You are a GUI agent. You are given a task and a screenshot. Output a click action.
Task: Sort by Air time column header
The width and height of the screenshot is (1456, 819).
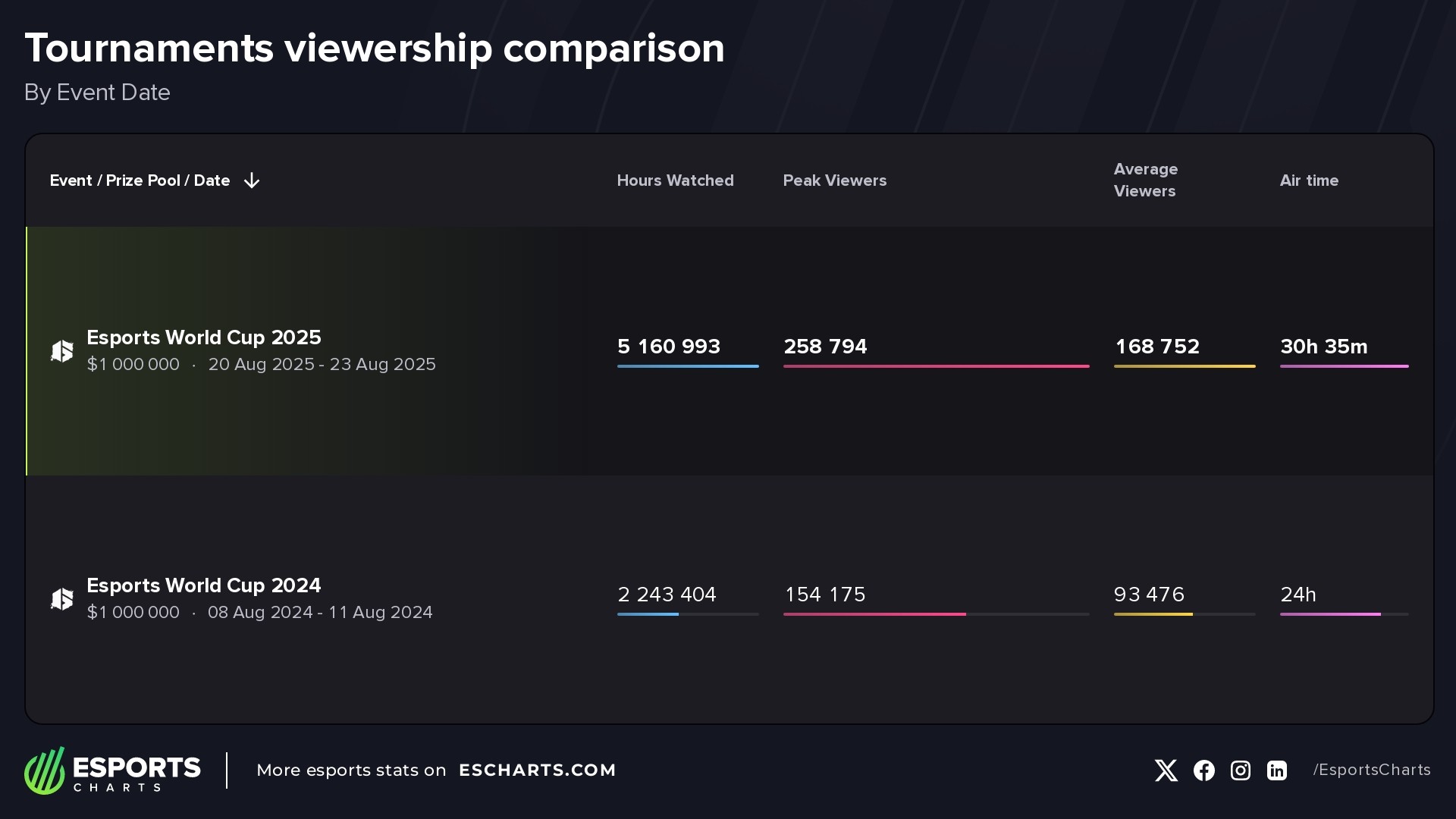click(1309, 180)
